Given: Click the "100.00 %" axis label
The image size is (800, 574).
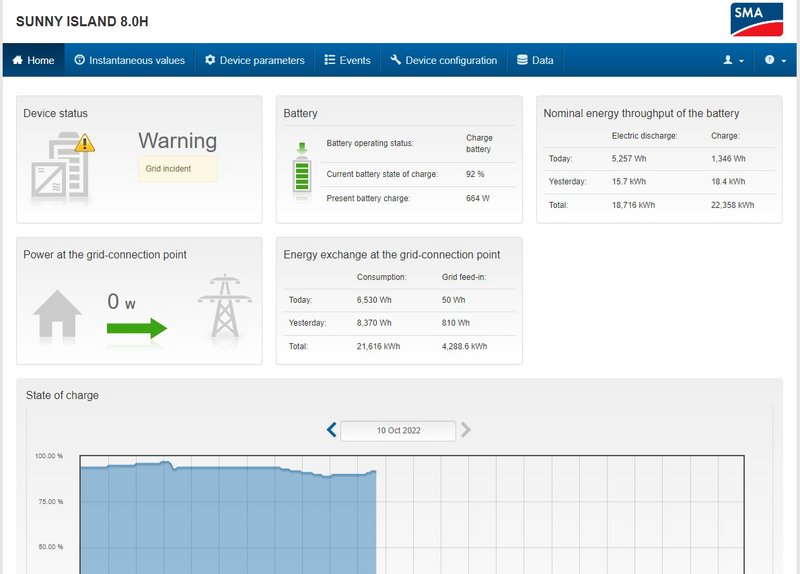Looking at the screenshot, I should [49, 456].
